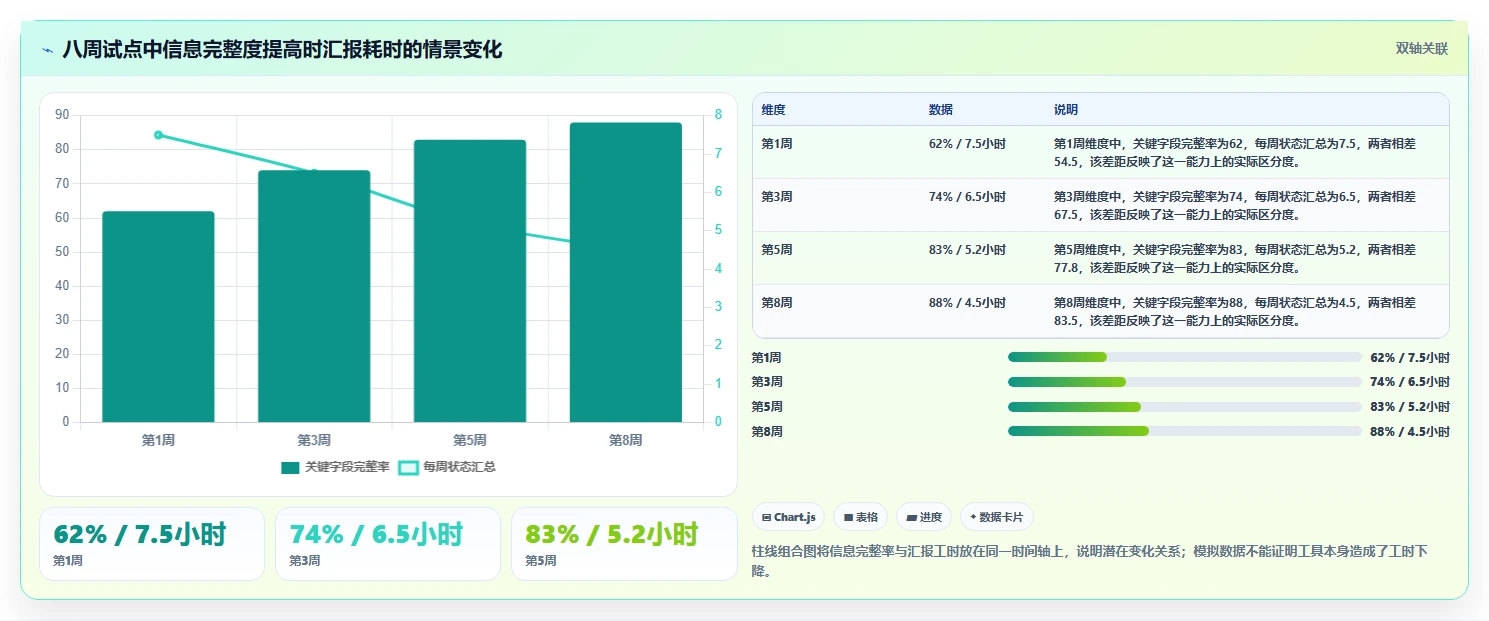Click the 维度 column header
The width and height of the screenshot is (1489, 621).
click(773, 110)
